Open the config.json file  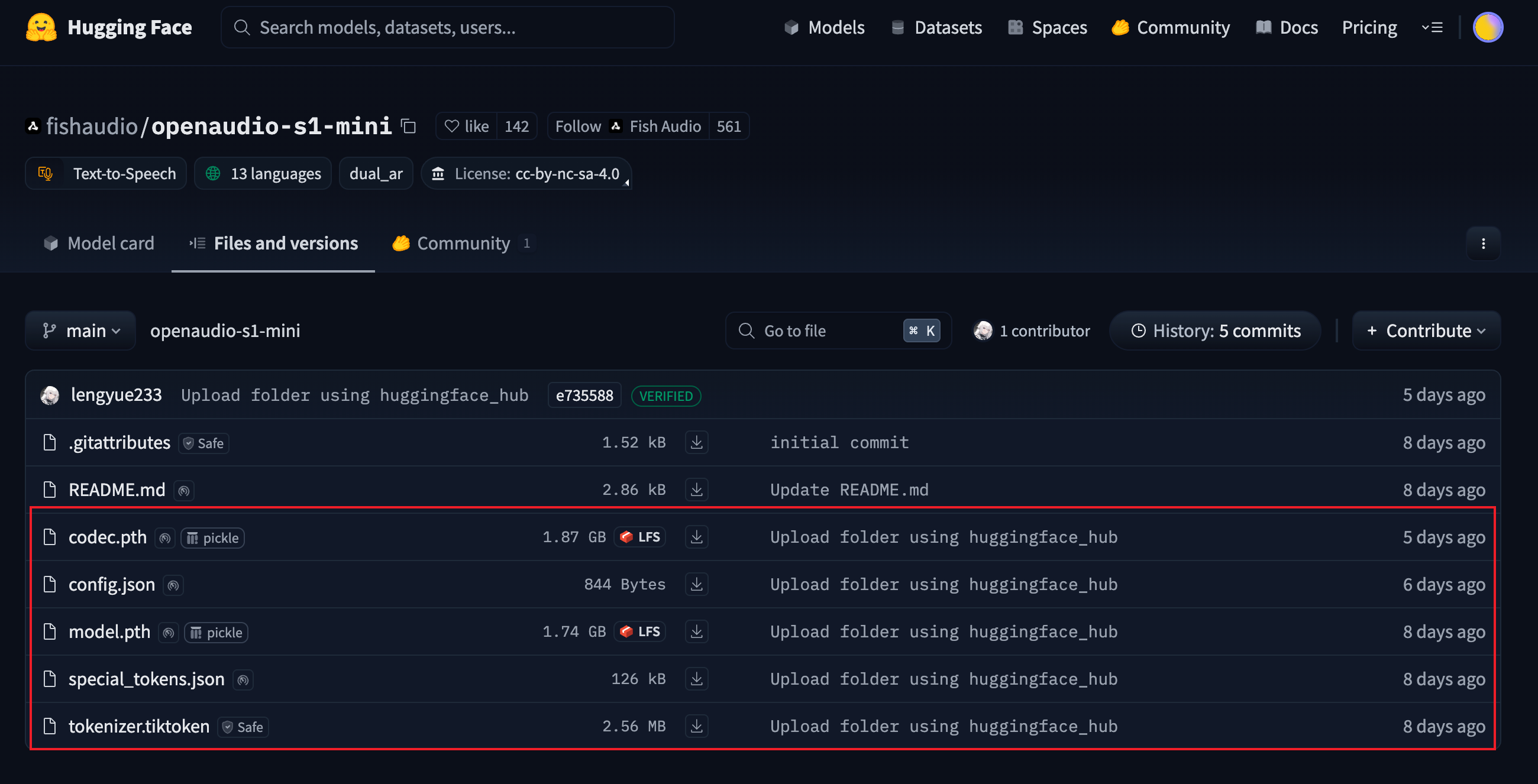pos(112,585)
